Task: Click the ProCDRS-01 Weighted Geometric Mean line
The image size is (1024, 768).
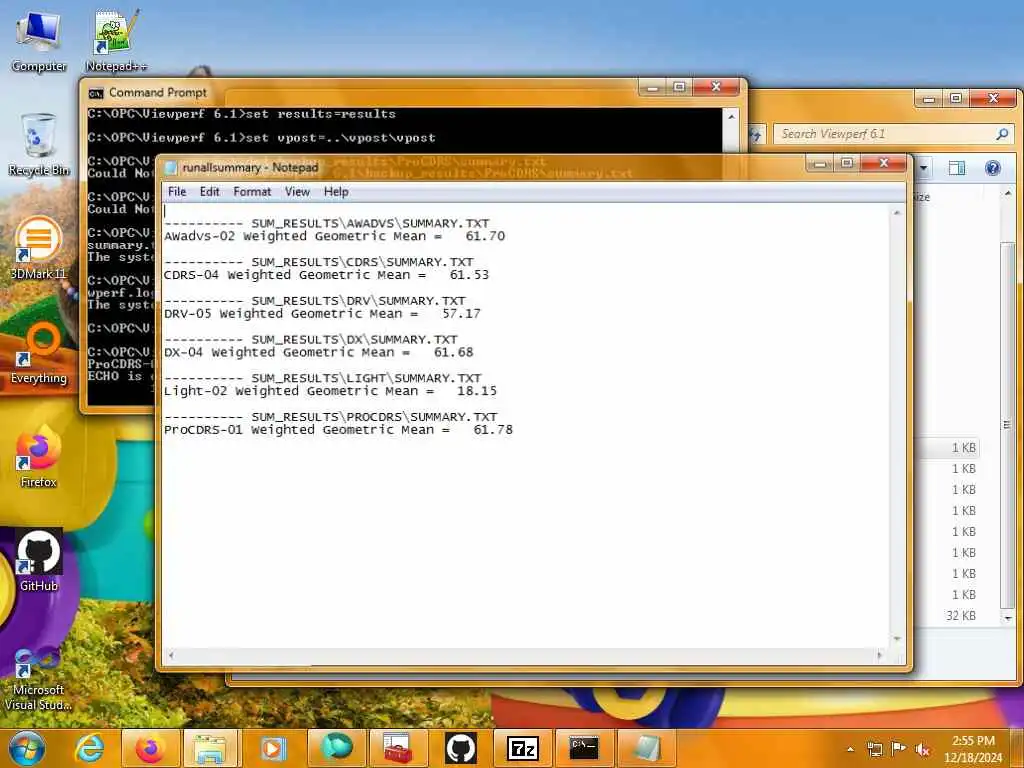Action: click(338, 430)
